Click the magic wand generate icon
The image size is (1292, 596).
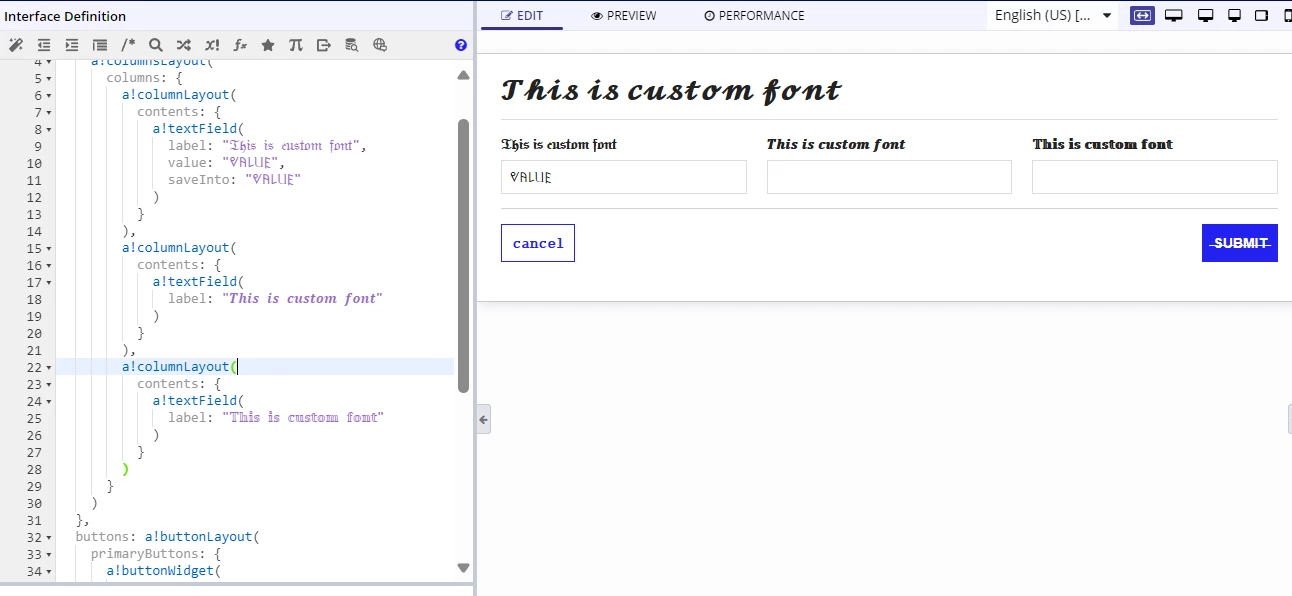[15, 45]
